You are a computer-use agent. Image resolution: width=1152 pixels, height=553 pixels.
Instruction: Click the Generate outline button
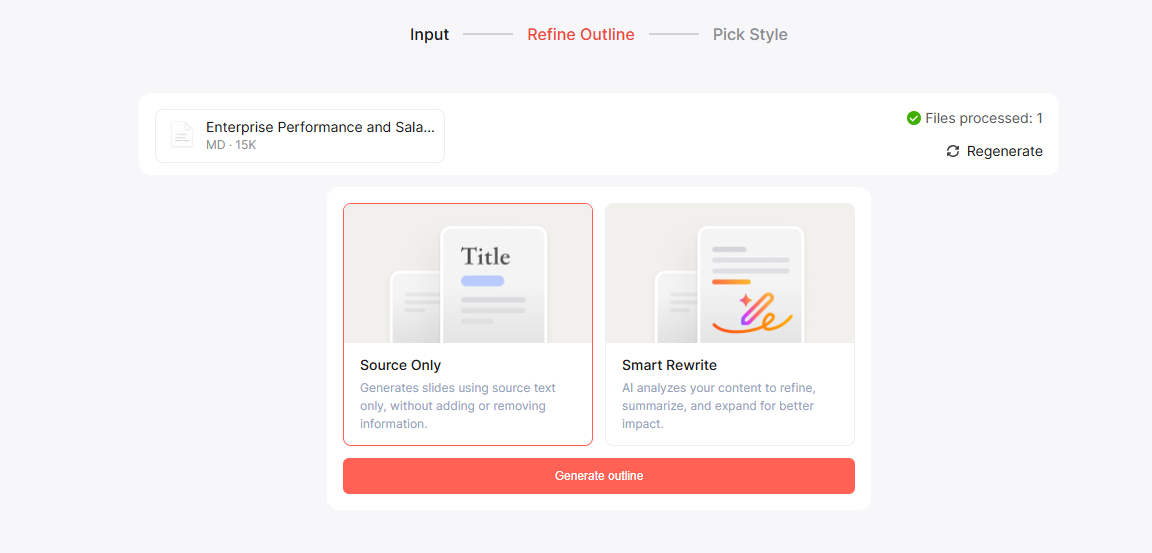point(599,476)
